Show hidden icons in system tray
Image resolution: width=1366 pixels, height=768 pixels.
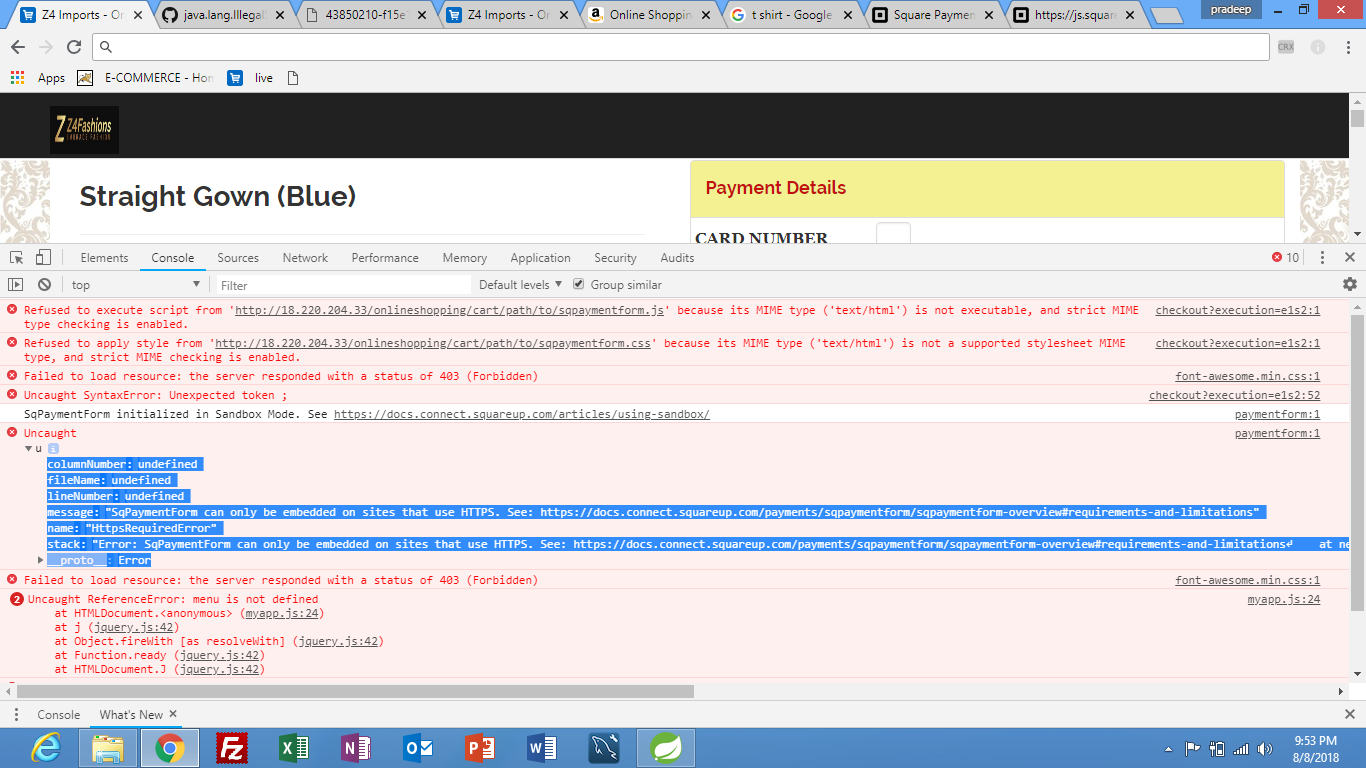click(1168, 747)
